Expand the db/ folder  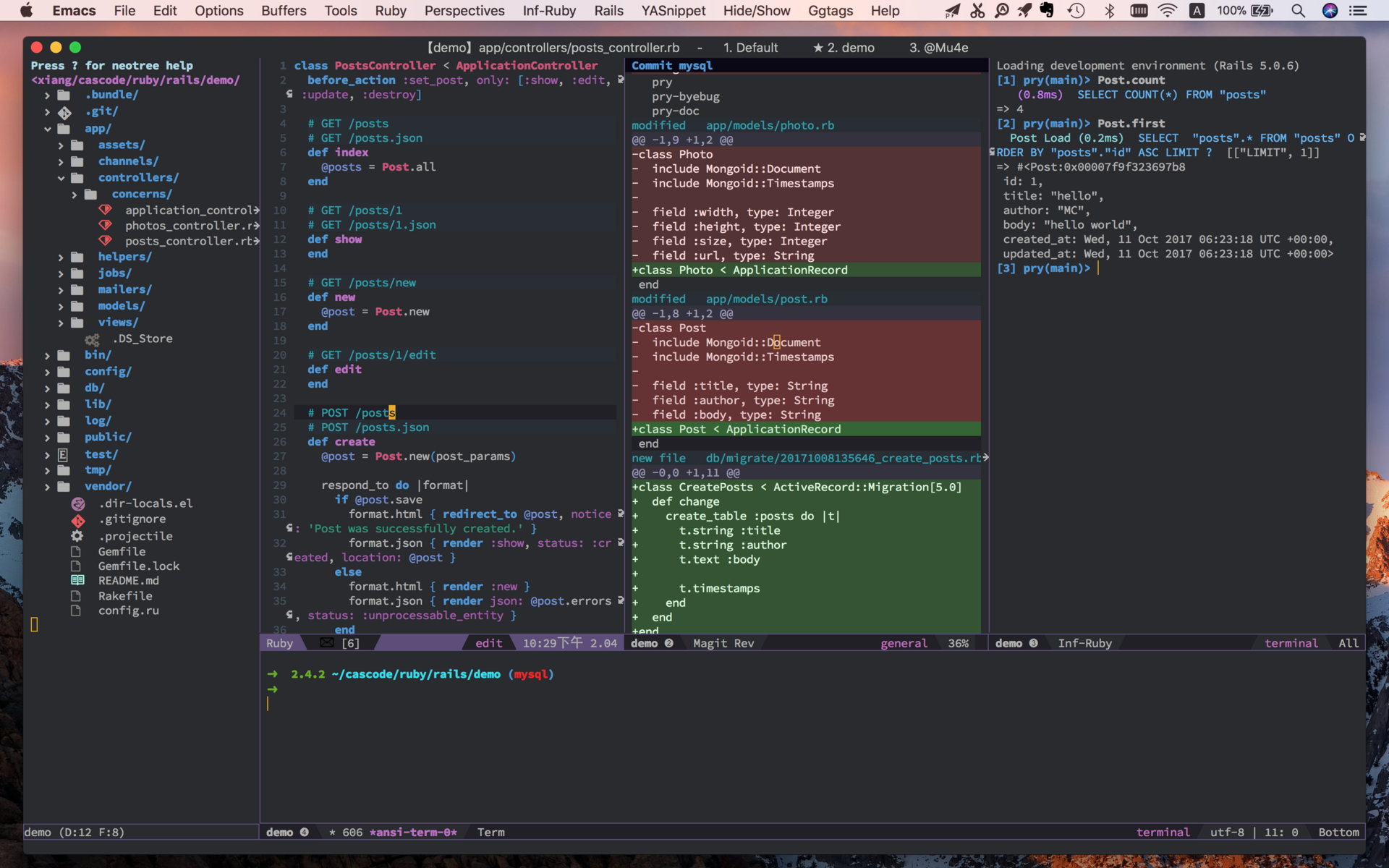[47, 388]
